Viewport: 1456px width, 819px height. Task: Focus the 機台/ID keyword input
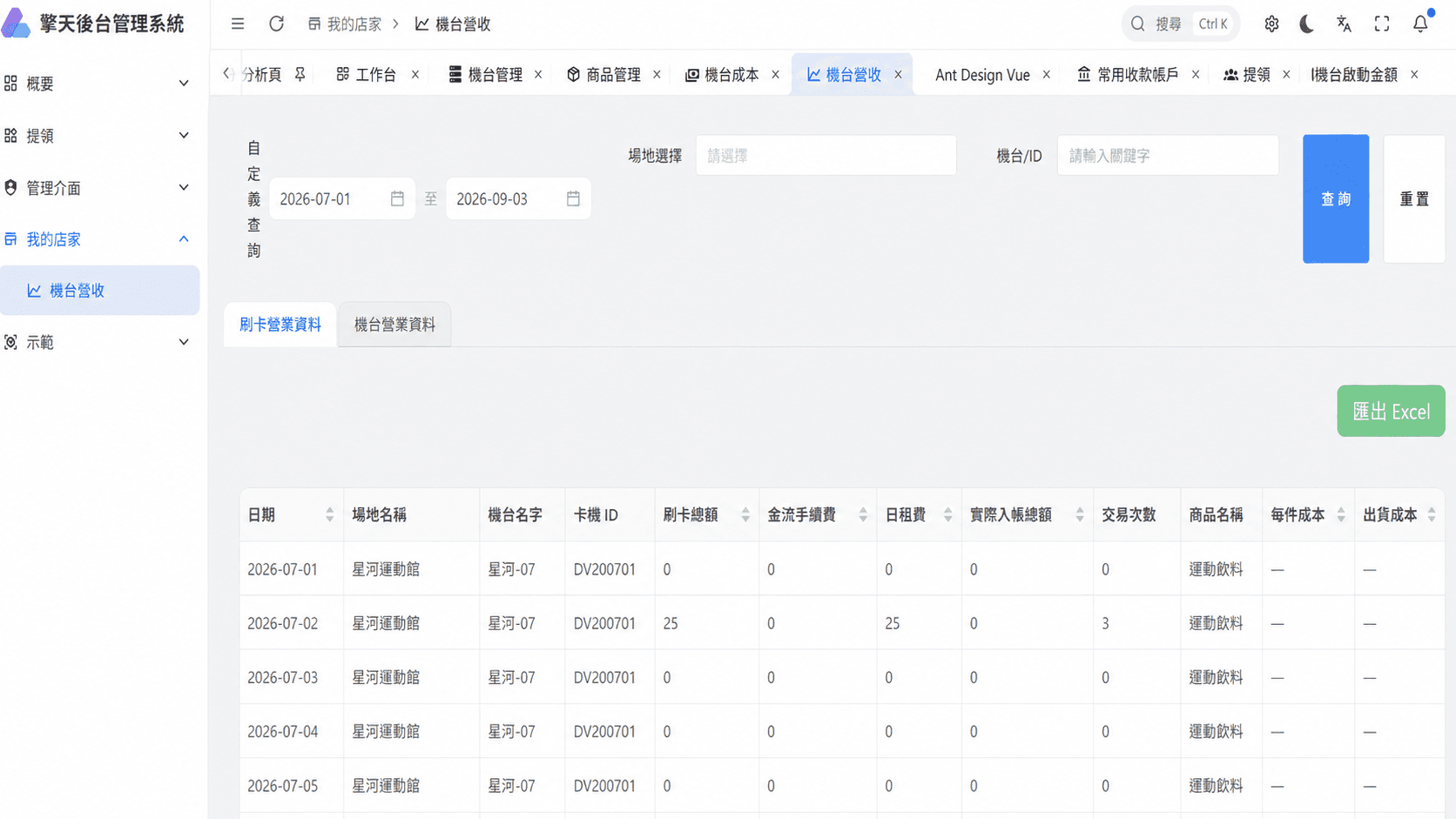point(1168,156)
